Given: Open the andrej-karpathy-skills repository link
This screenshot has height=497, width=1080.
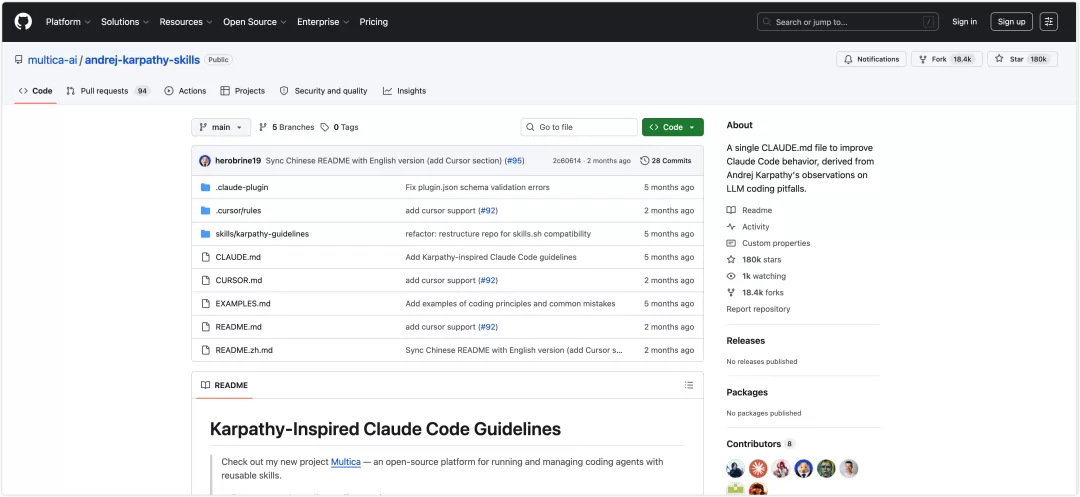Looking at the screenshot, I should point(143,60).
